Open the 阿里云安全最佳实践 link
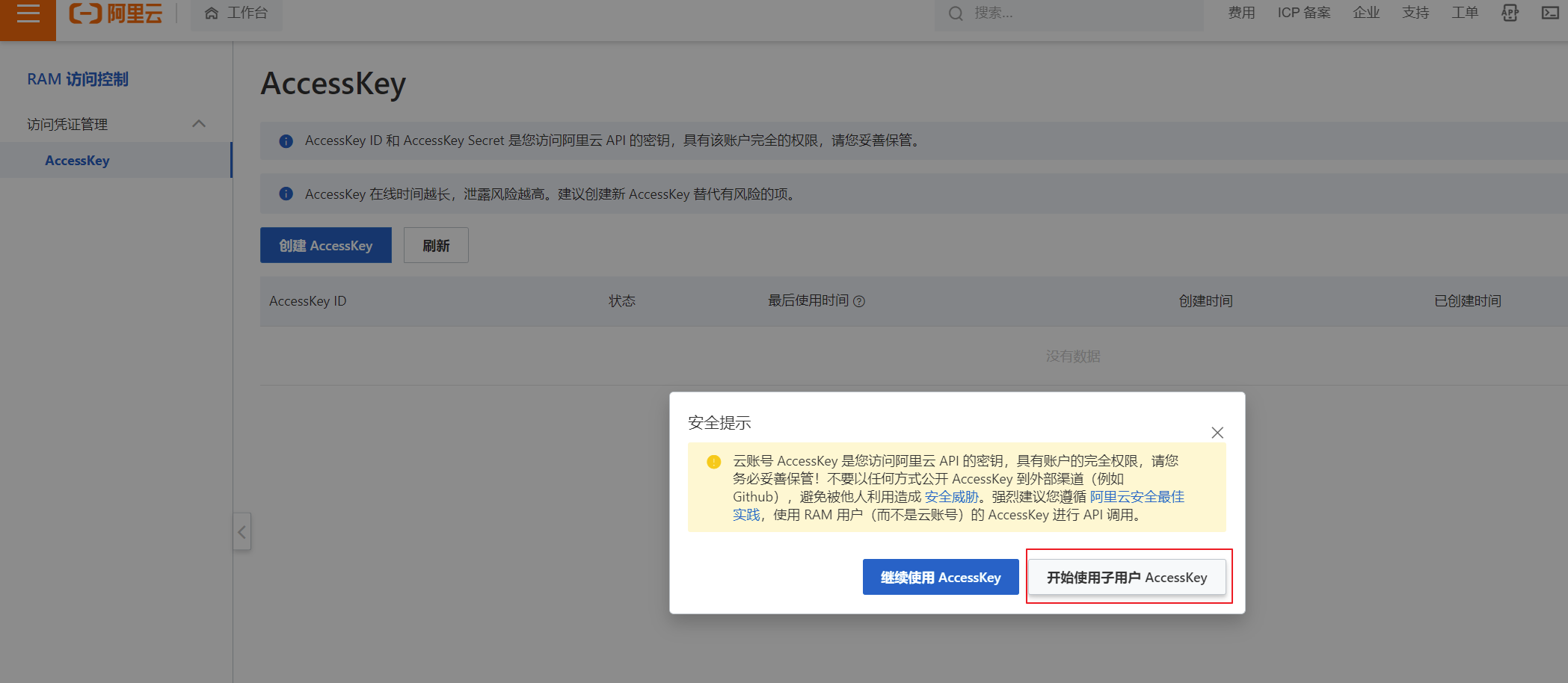This screenshot has height=683, width=1568. [x=1137, y=497]
